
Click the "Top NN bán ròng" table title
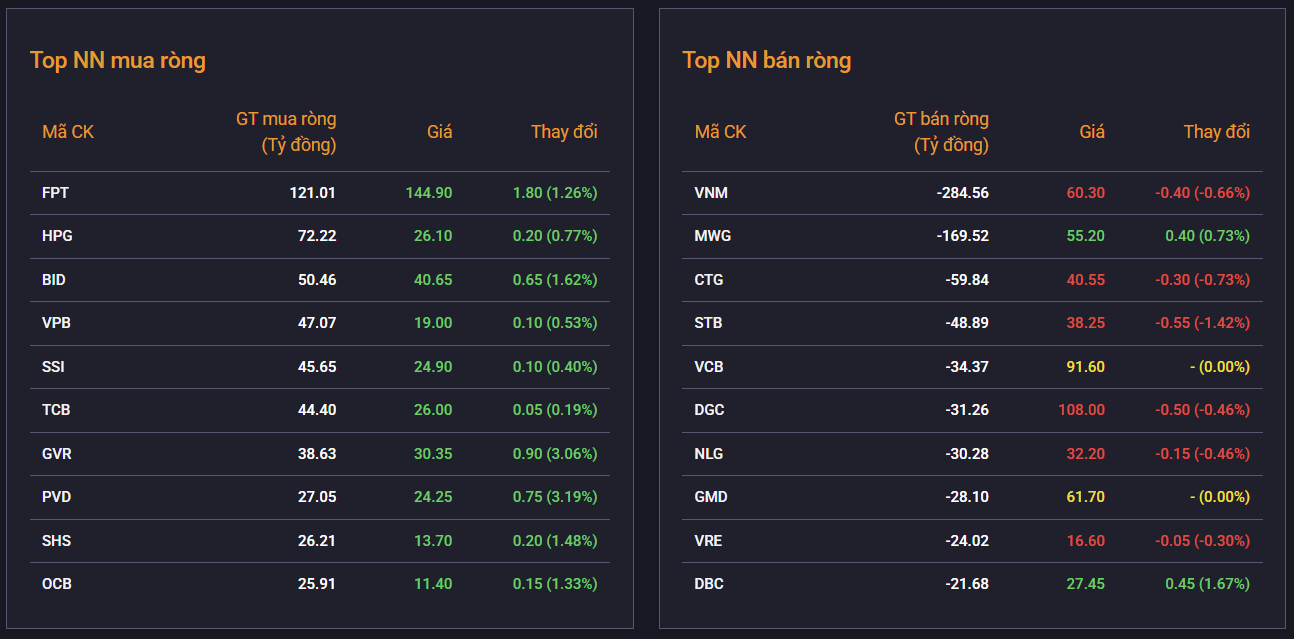pos(767,60)
